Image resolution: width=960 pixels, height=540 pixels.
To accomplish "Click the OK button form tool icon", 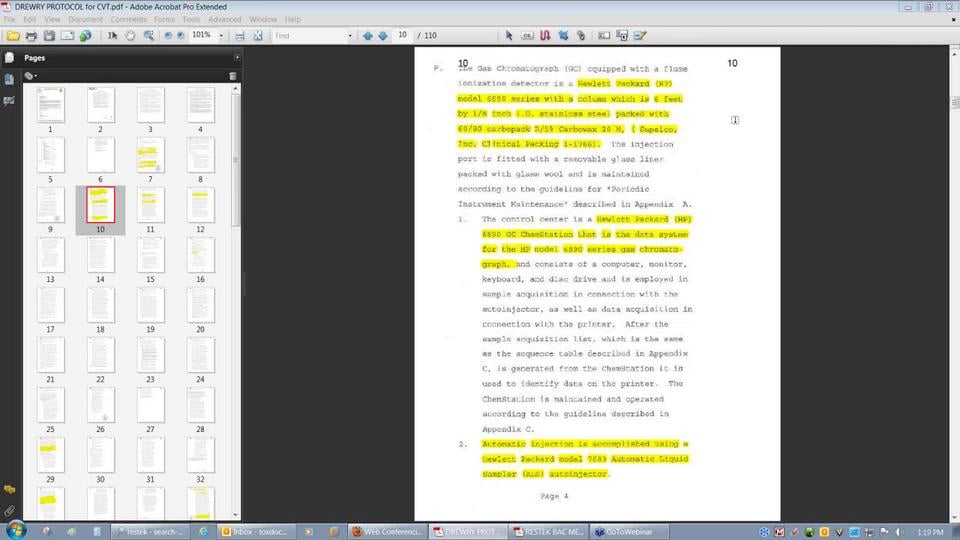I will [527, 36].
